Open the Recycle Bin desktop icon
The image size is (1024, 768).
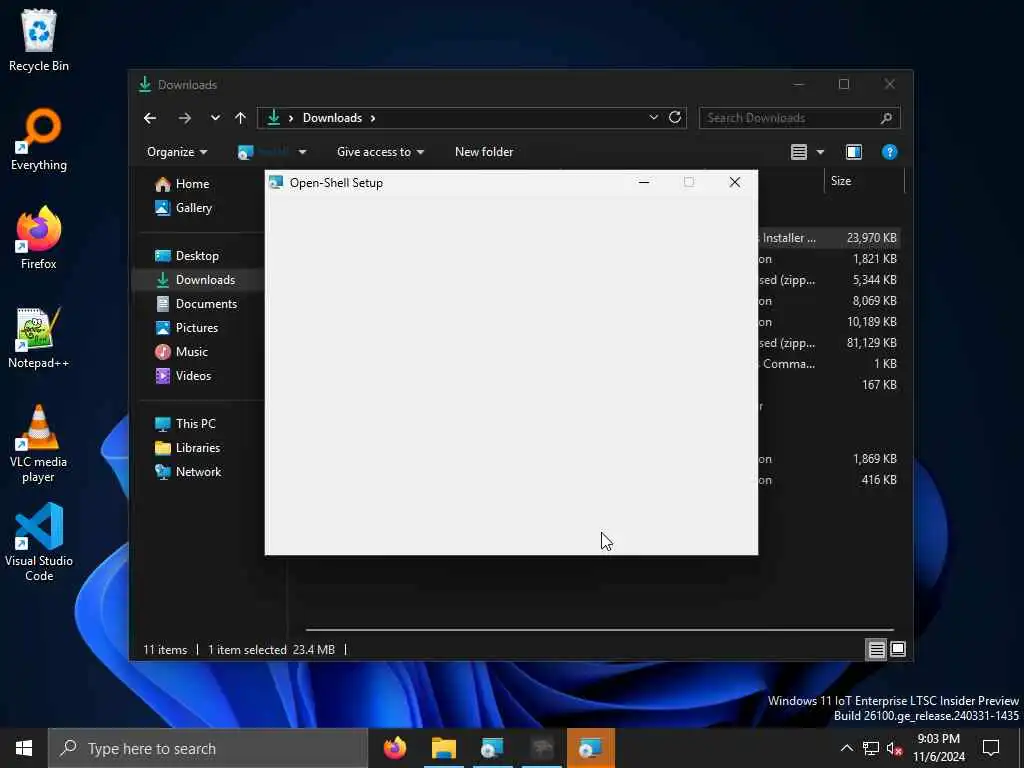39,40
